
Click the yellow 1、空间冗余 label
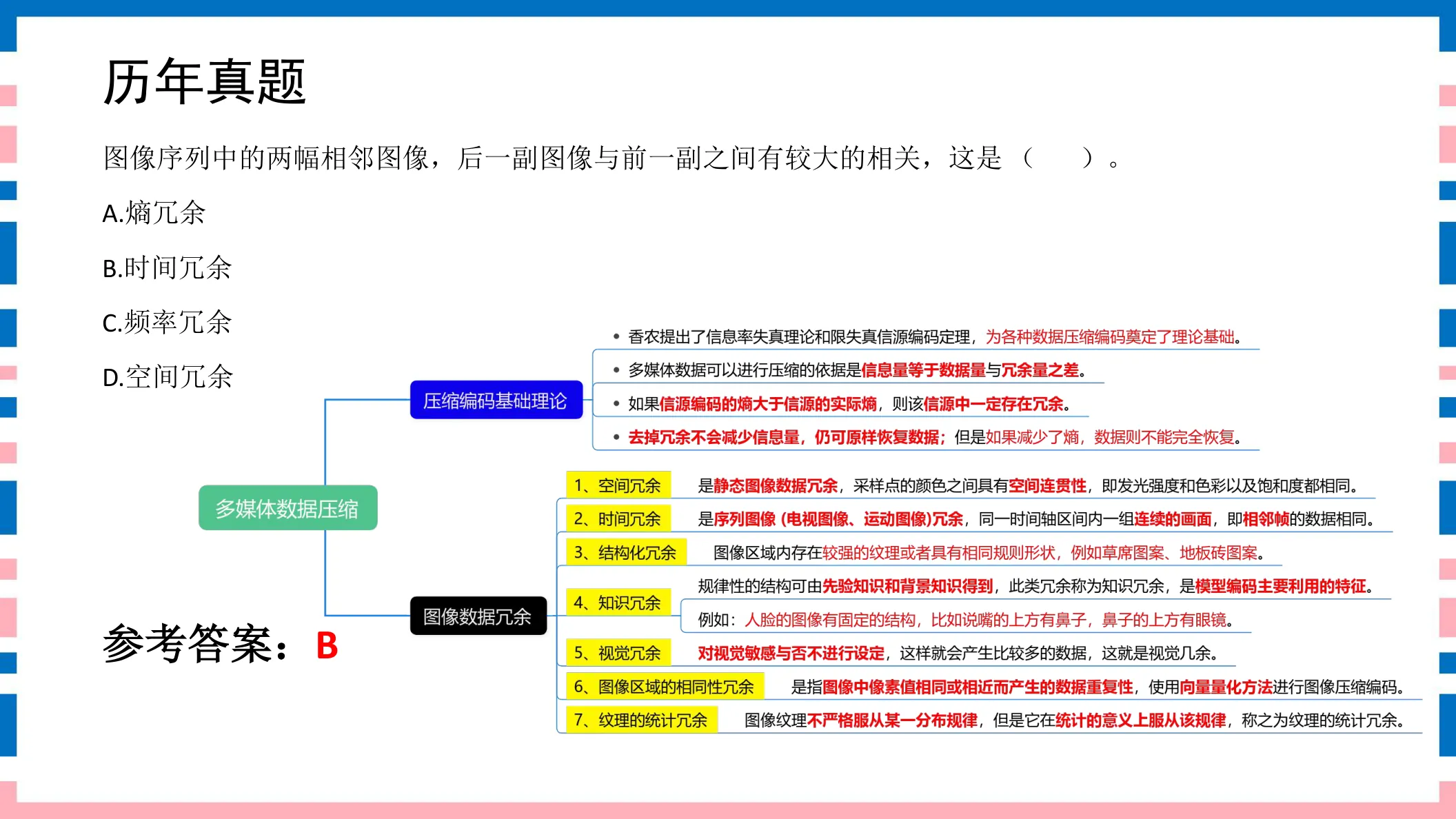point(618,485)
